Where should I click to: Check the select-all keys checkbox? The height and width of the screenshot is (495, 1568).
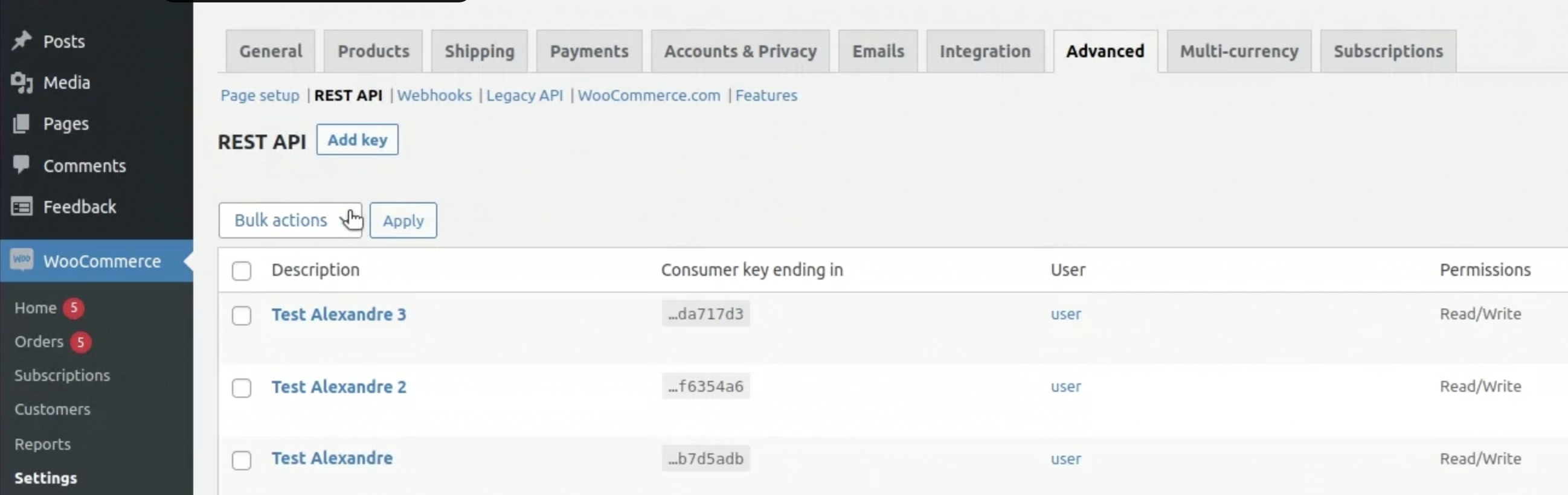242,270
